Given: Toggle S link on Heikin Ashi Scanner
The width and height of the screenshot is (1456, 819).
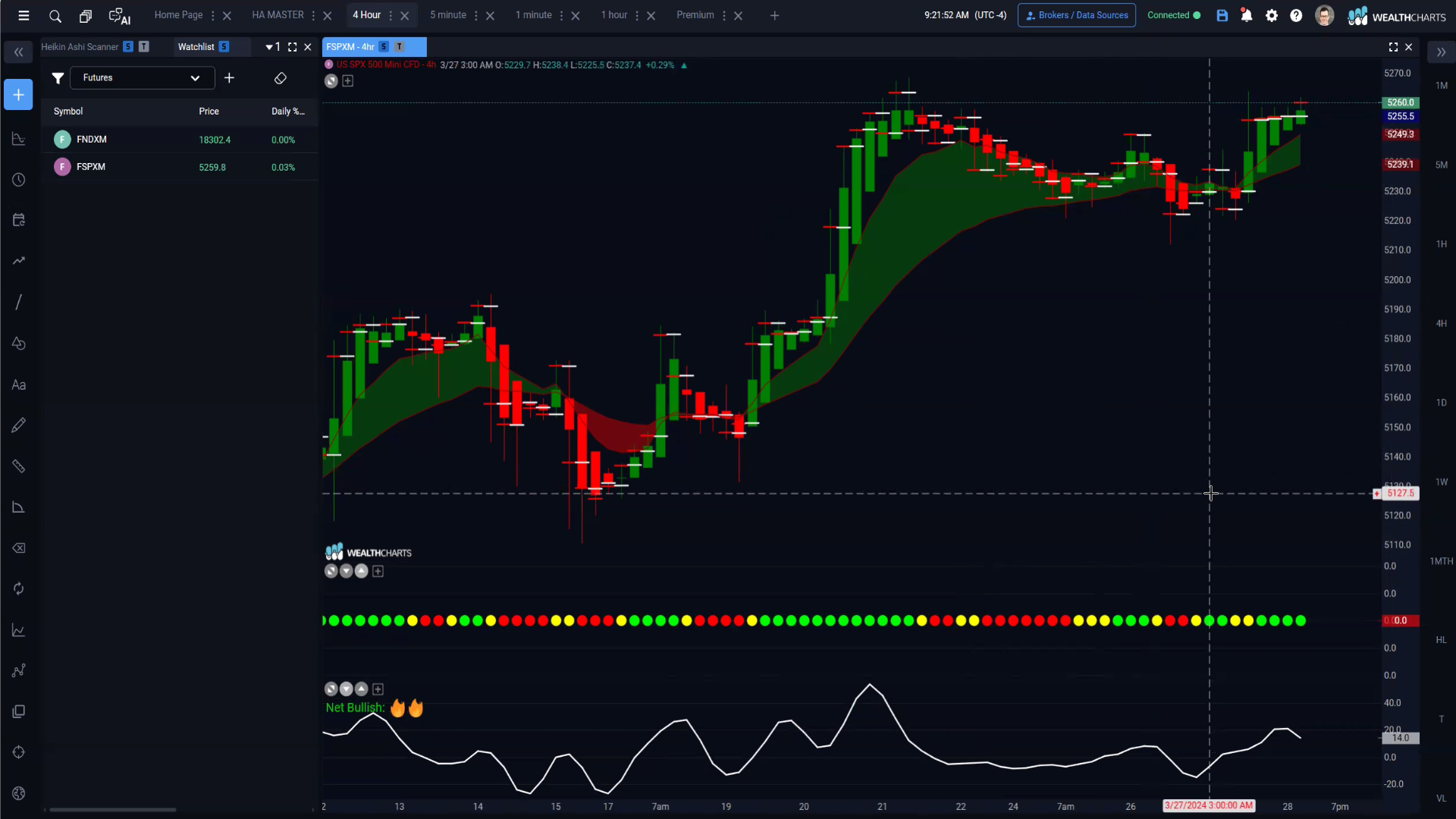Looking at the screenshot, I should point(128,47).
